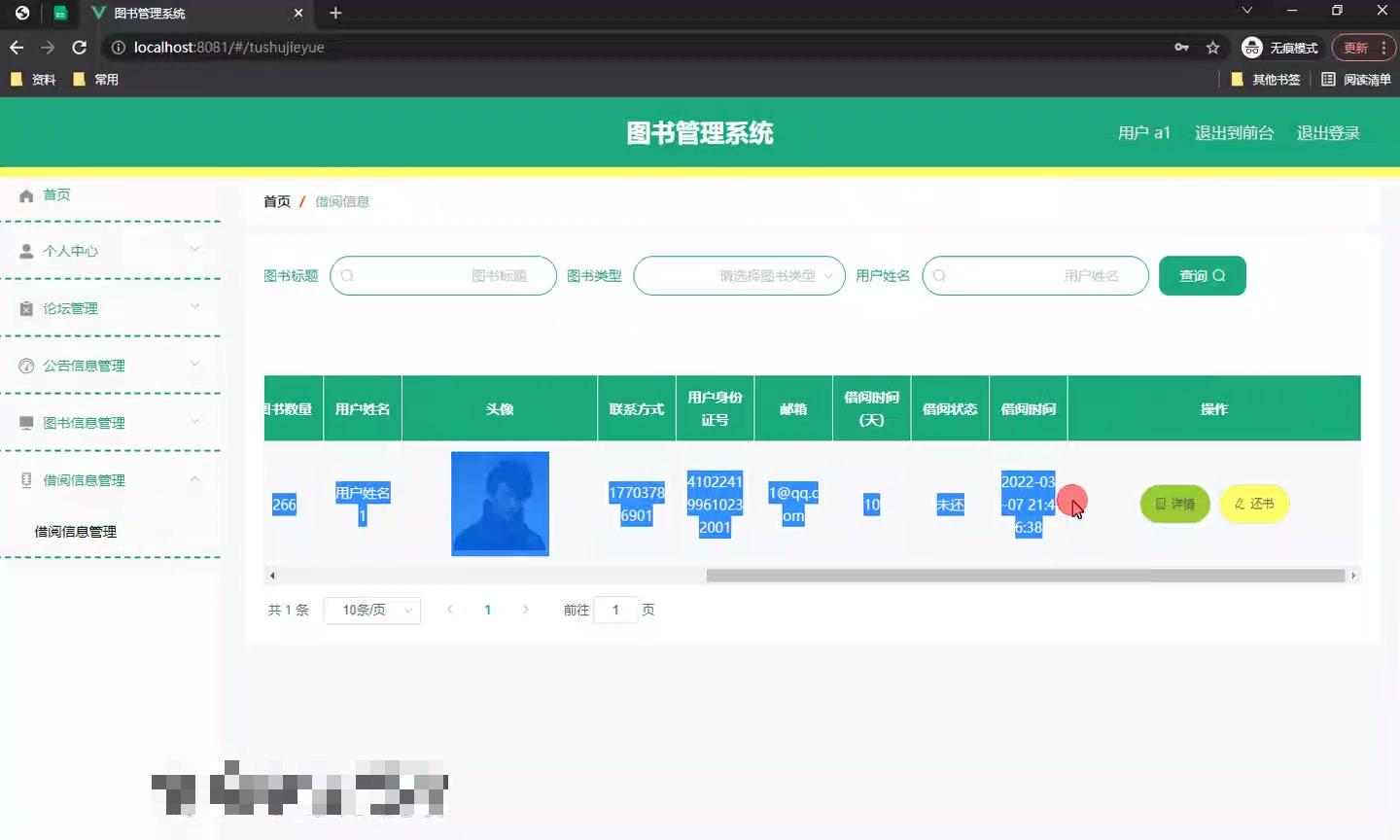Image resolution: width=1400 pixels, height=840 pixels.
Task: Click the search magnifier inside 图书标题 field
Action: coord(347,275)
